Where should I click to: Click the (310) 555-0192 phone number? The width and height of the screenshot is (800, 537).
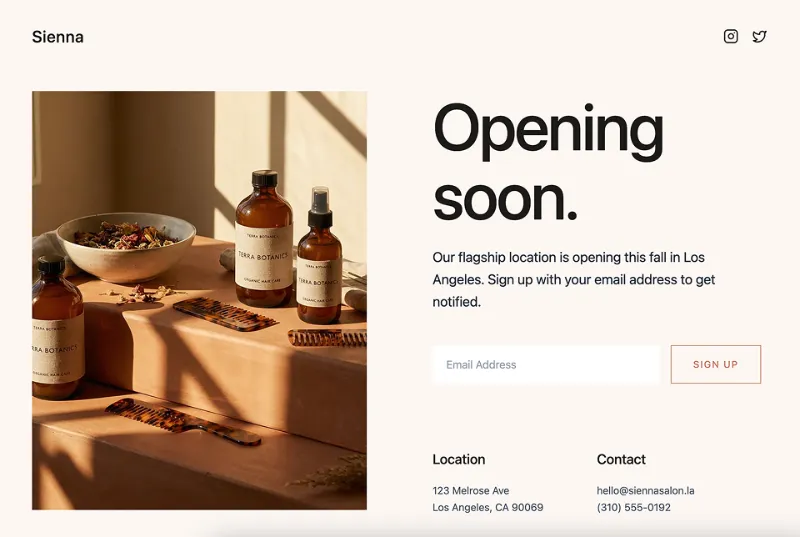pos(634,507)
